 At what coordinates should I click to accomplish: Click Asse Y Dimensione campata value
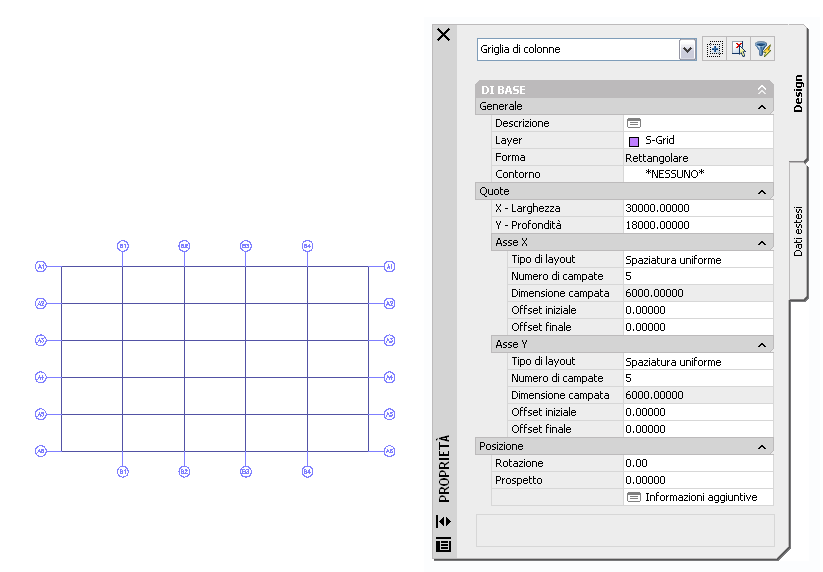point(698,395)
